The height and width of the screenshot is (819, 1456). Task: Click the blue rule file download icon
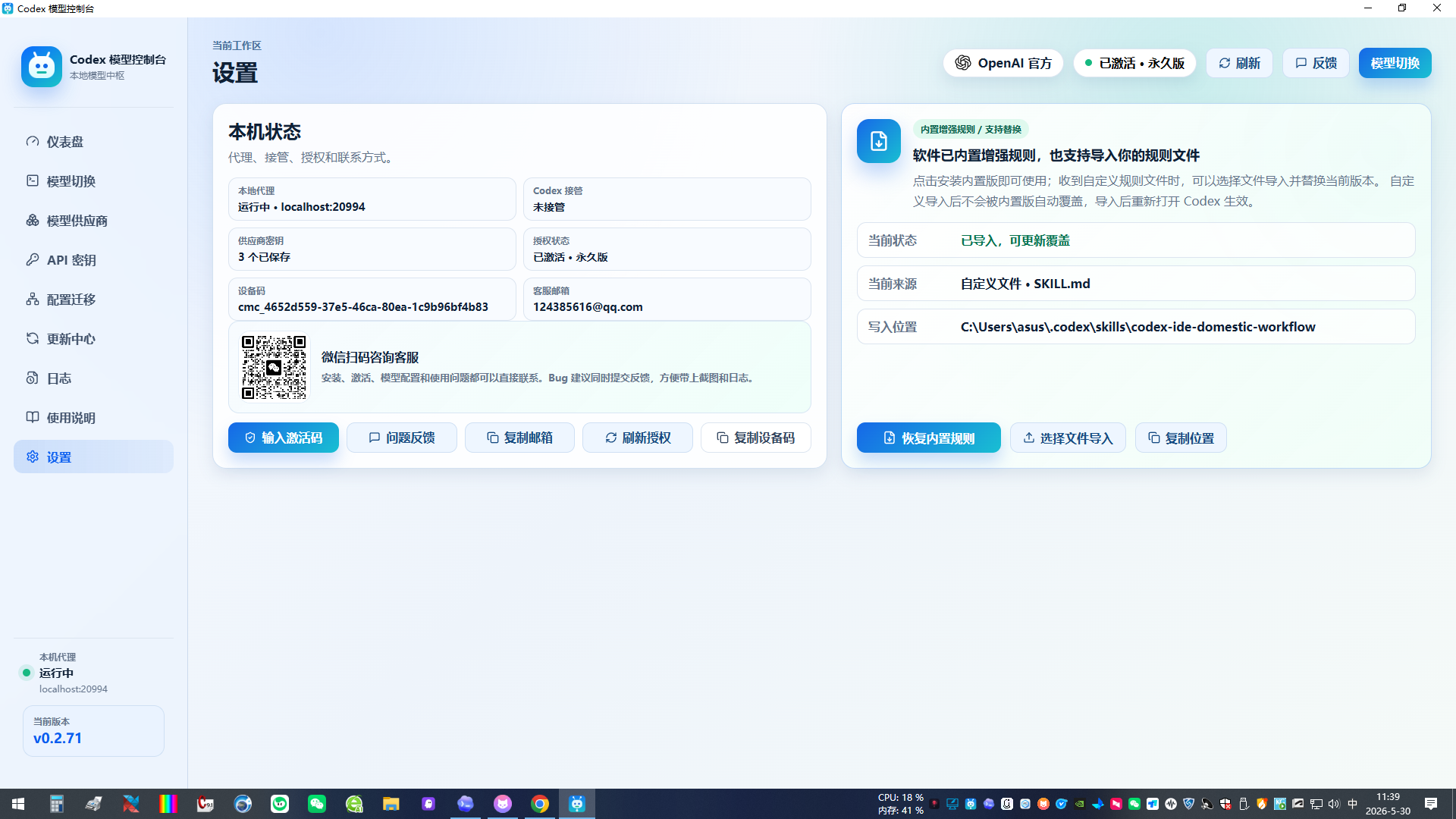coord(879,141)
